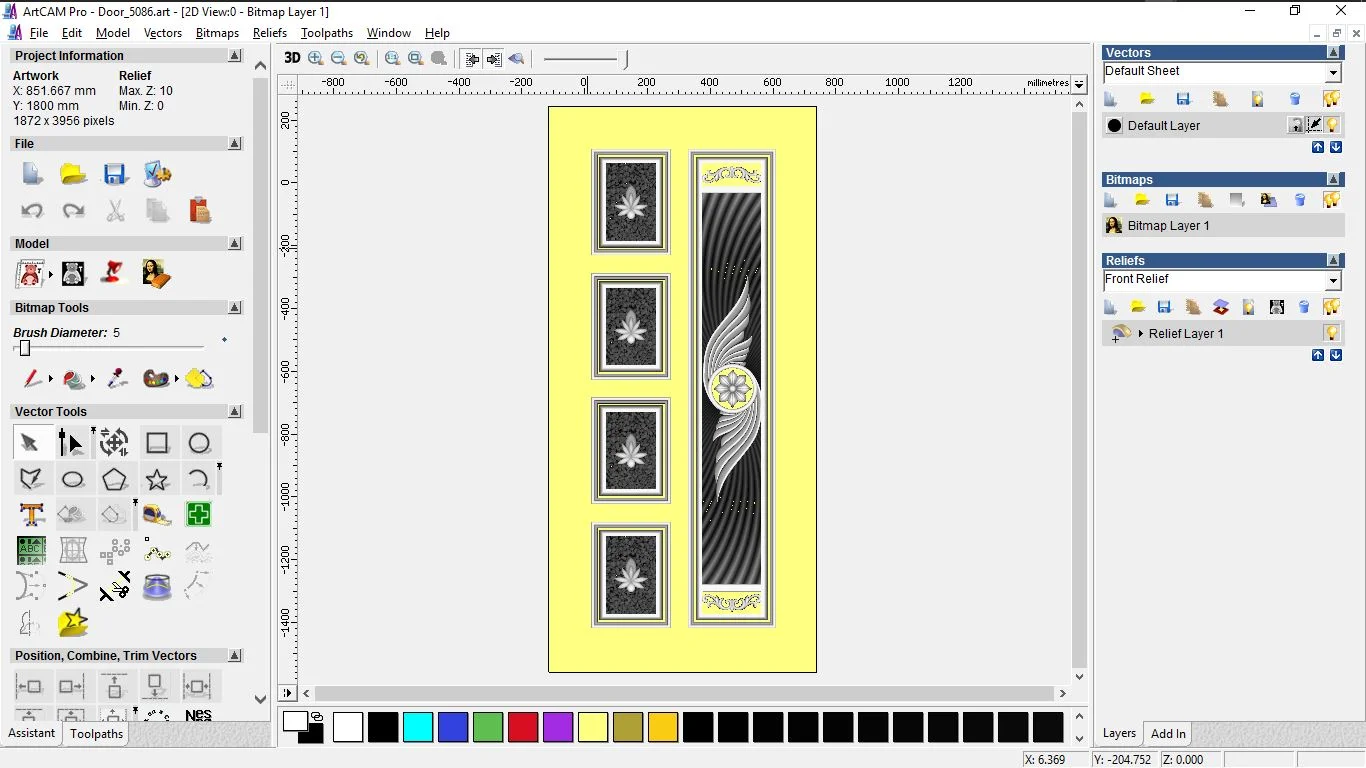The height and width of the screenshot is (768, 1366).
Task: Open the Transform Vectors tool
Action: point(113,442)
